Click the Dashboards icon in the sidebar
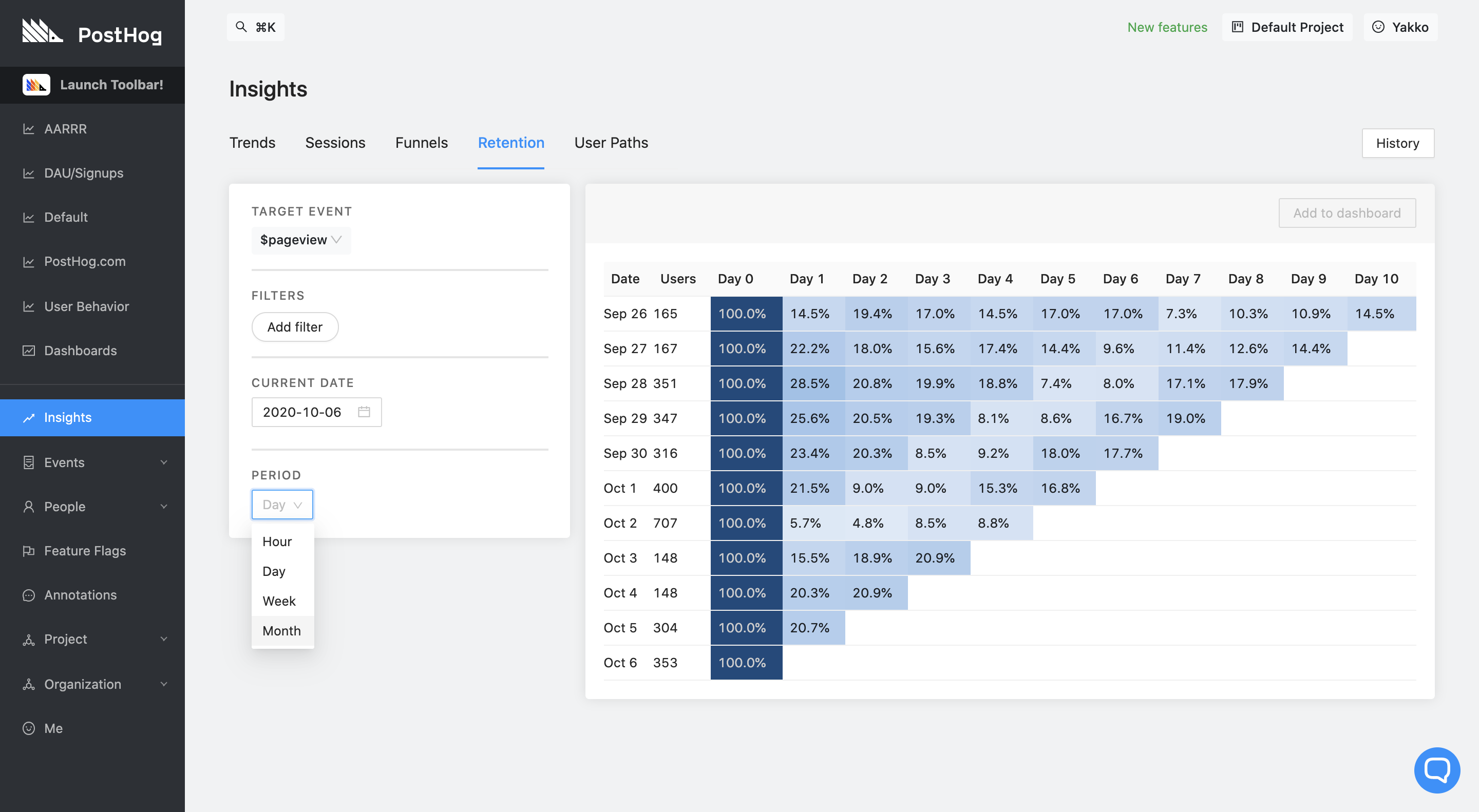 coord(29,350)
